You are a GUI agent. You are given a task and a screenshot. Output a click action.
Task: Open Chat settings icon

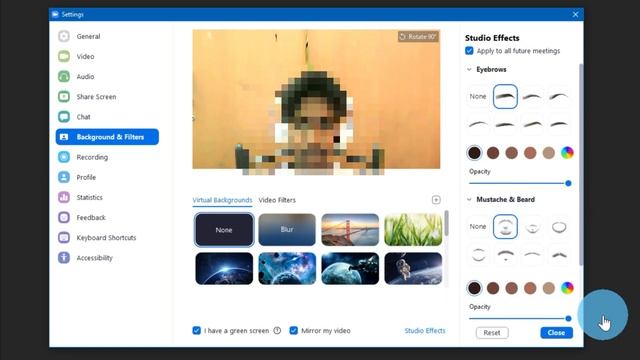(64, 117)
